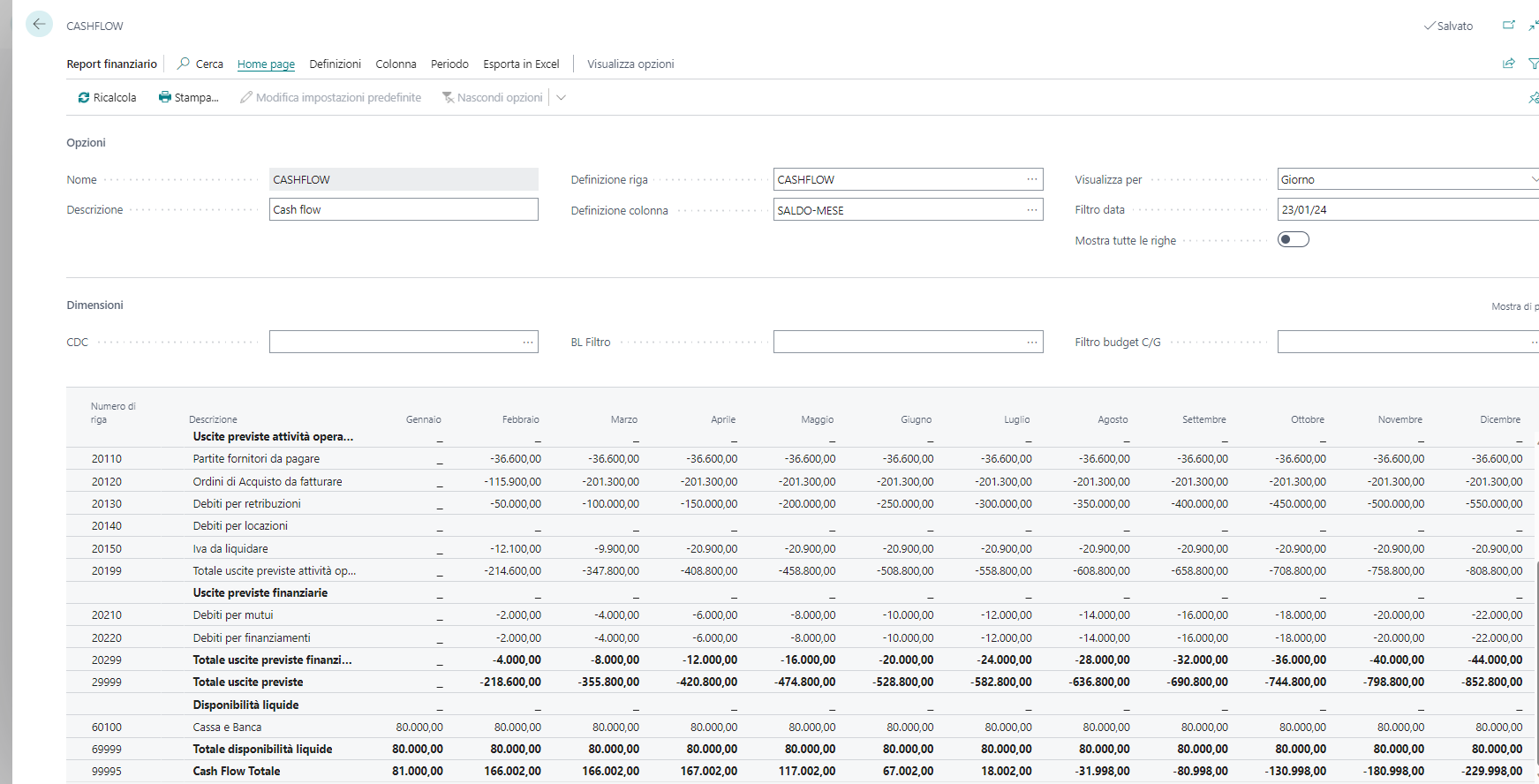The image size is (1539, 784).
Task: Click Totale uscite previste row label
Action: [x=248, y=682]
